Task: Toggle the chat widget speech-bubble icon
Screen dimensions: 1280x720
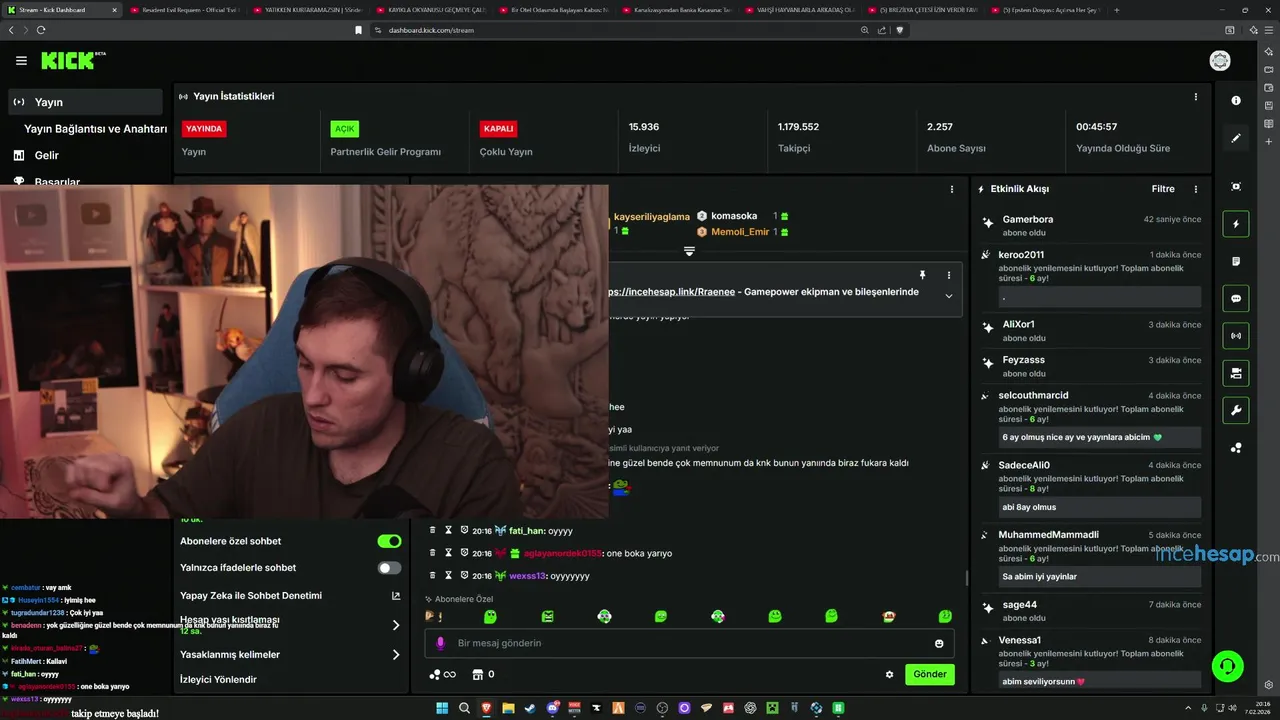Action: 1236,298
